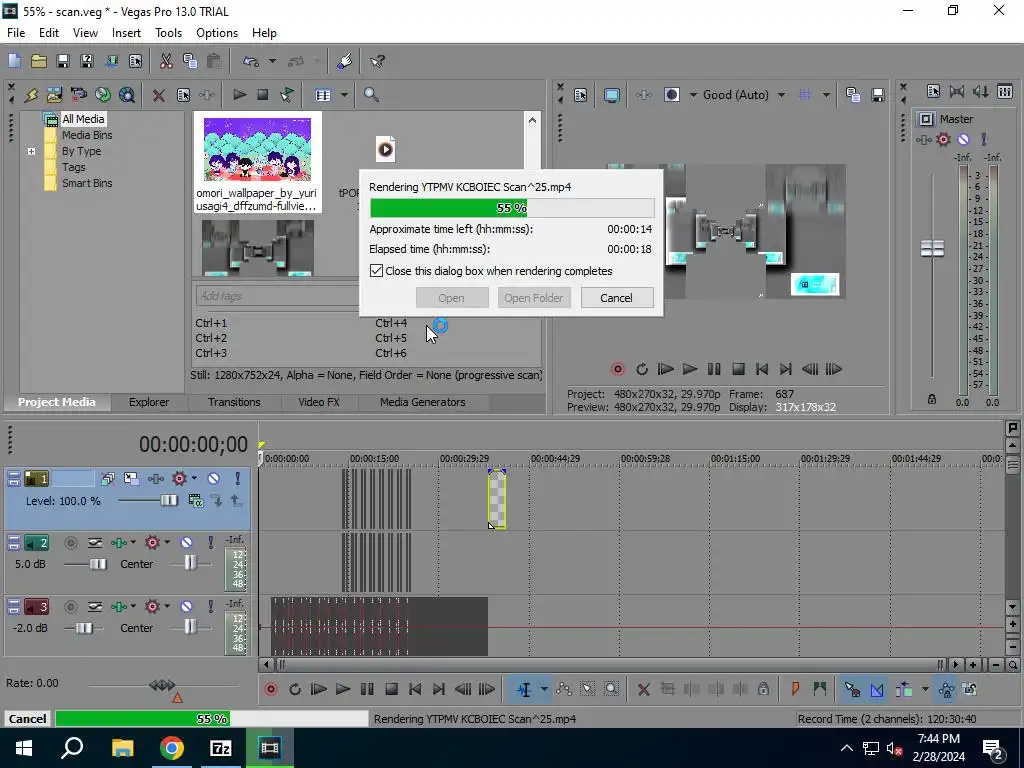Click the Lock event padlock icon

coord(763,689)
